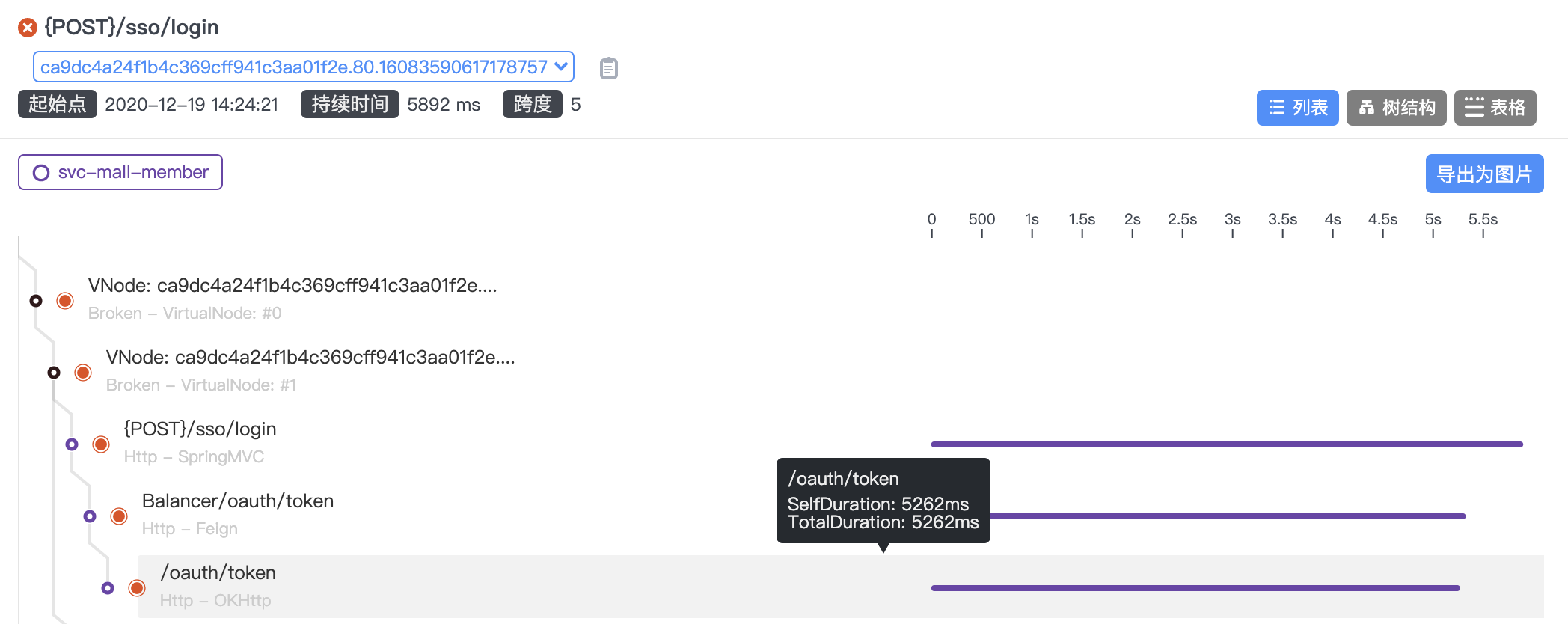The height and width of the screenshot is (633, 1568).
Task: Collapse the VNode #0 tree node circle
Action: 36,301
